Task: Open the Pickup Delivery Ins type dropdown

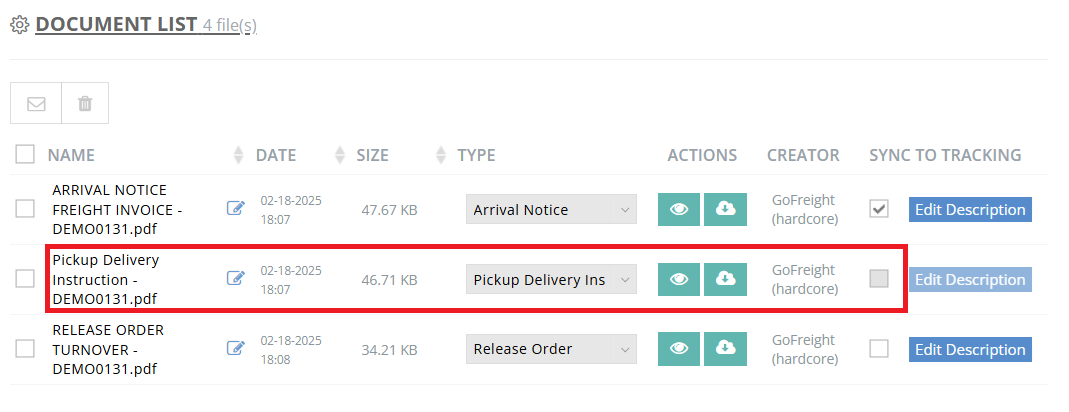Action: tap(551, 280)
